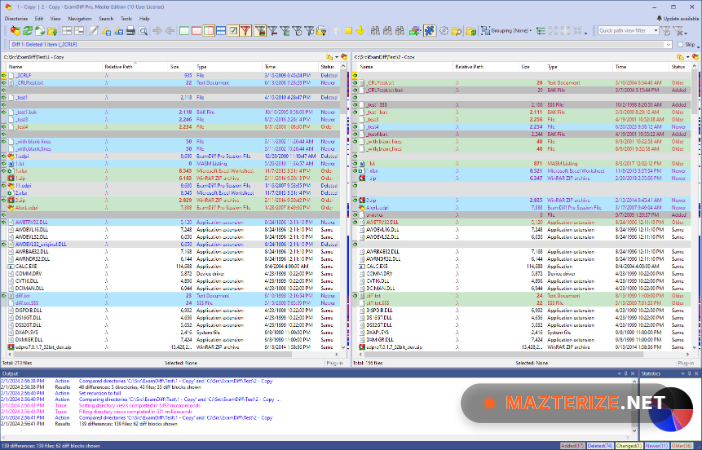Open right pane folder history dropdown arrow
Image resolution: width=702 pixels, height=450 pixels.
click(688, 57)
